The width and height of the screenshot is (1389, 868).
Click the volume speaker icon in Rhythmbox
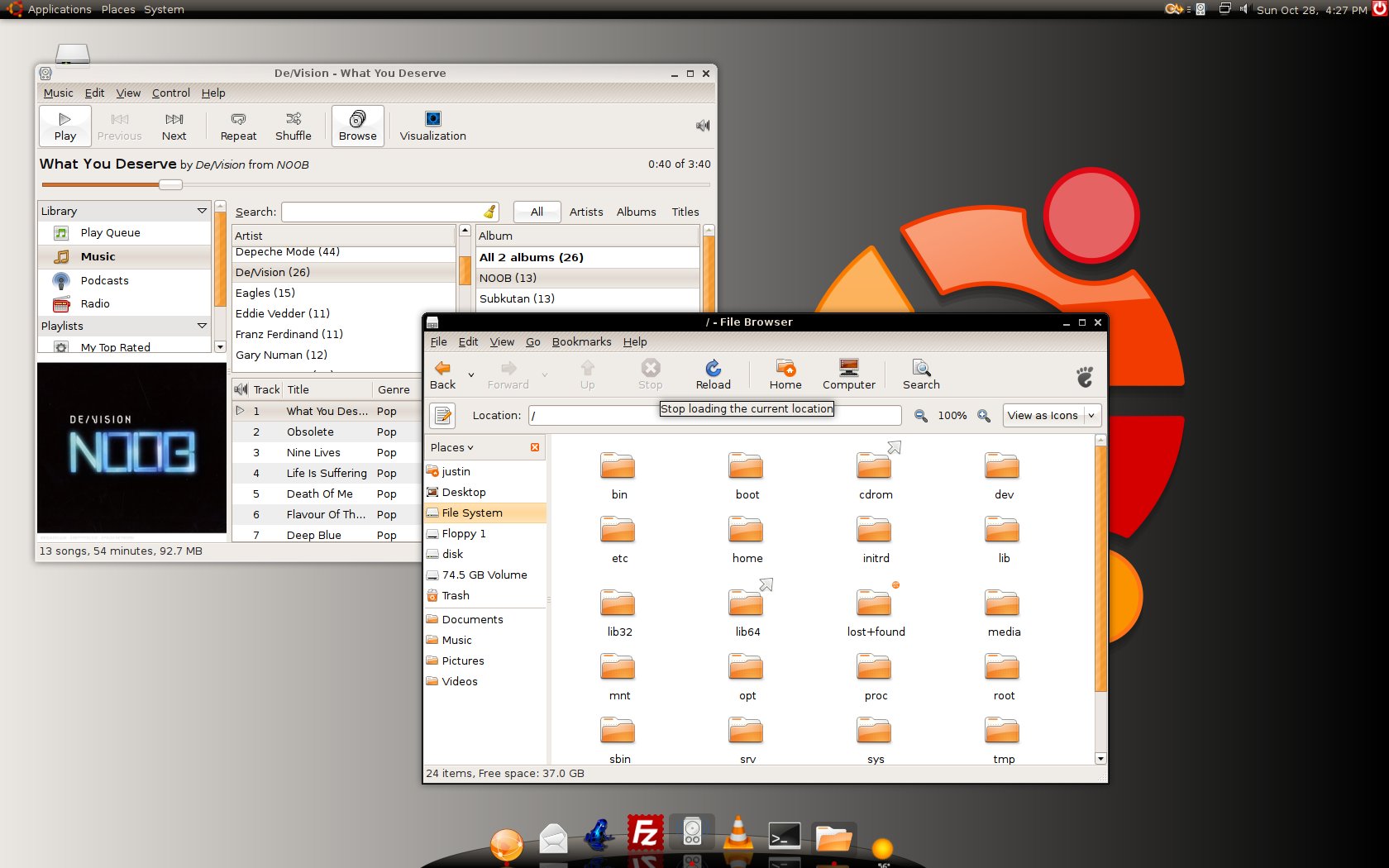pyautogui.click(x=703, y=126)
